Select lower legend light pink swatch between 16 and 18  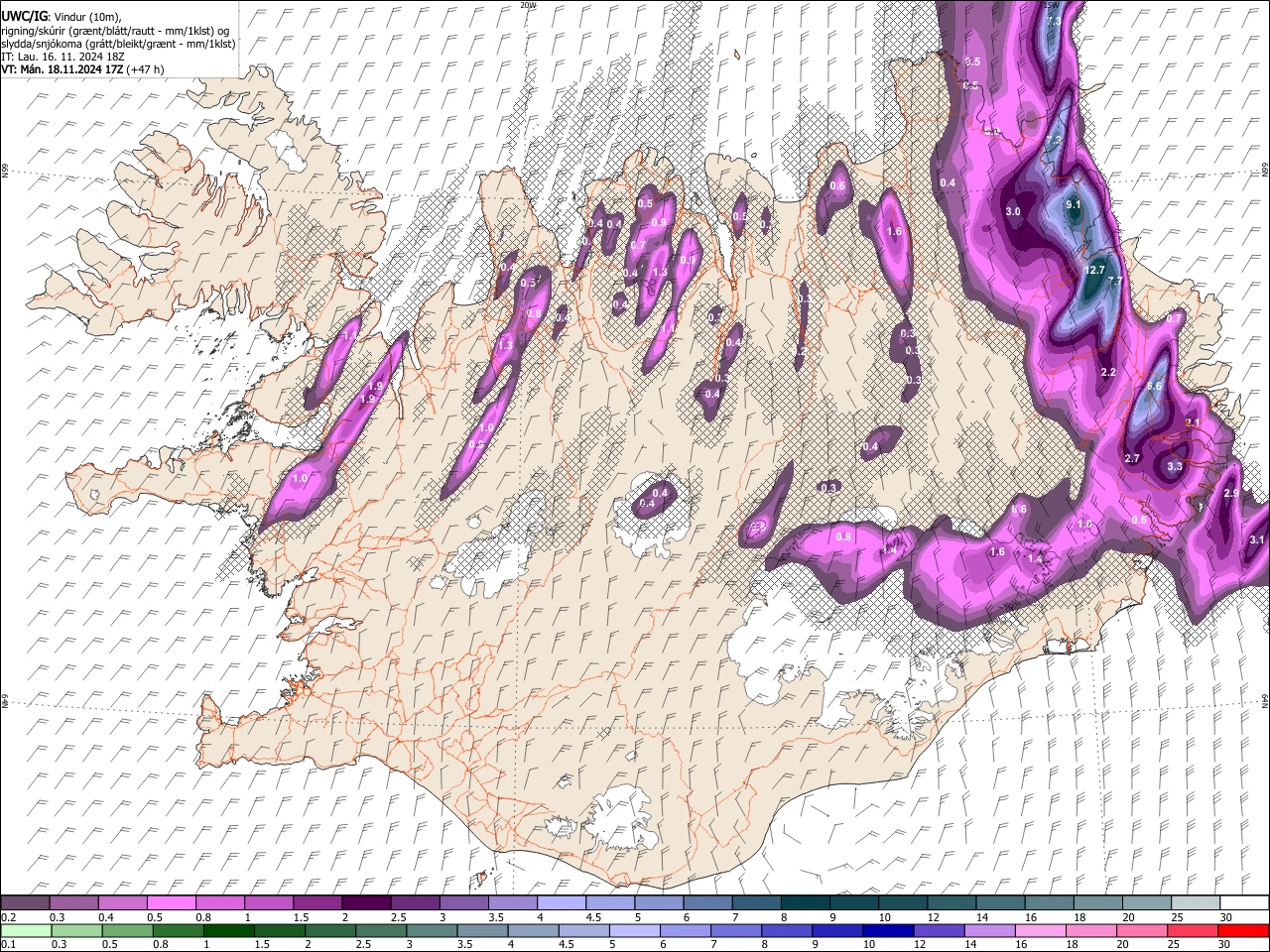tap(1042, 930)
